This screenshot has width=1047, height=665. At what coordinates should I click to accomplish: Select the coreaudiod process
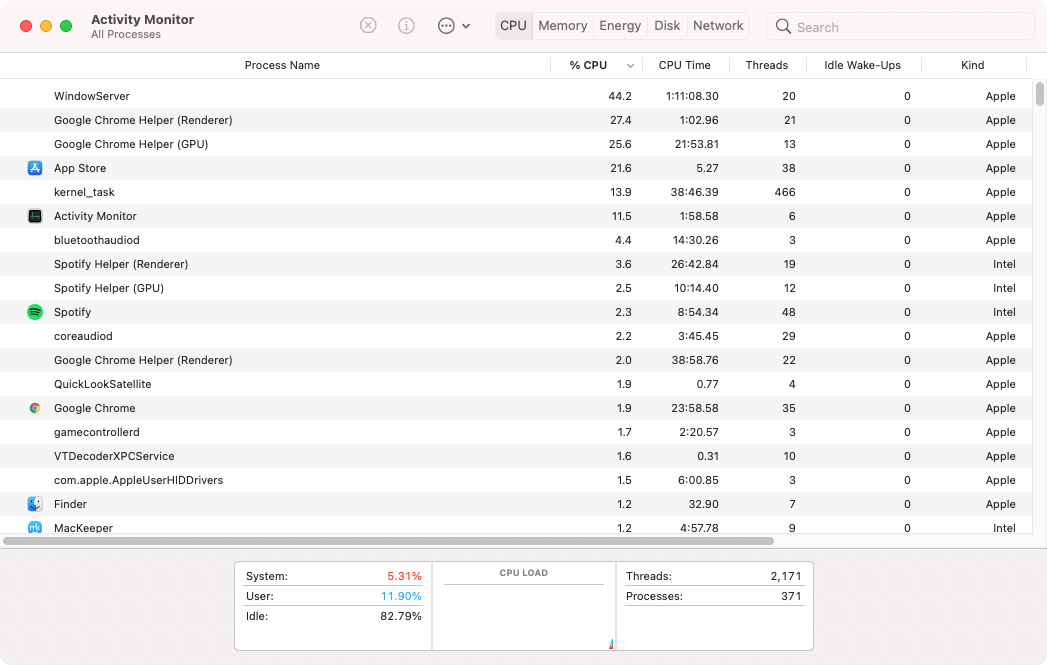pyautogui.click(x=514, y=336)
